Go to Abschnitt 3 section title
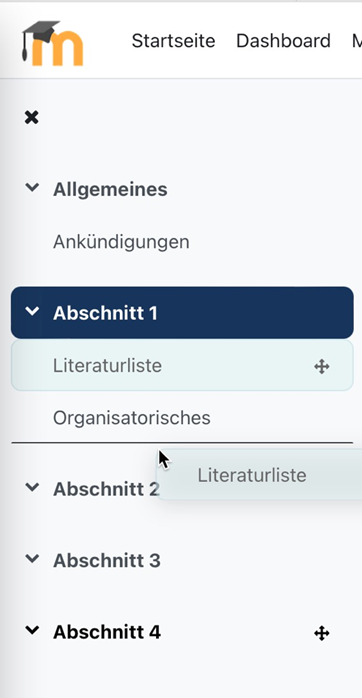 tap(107, 561)
